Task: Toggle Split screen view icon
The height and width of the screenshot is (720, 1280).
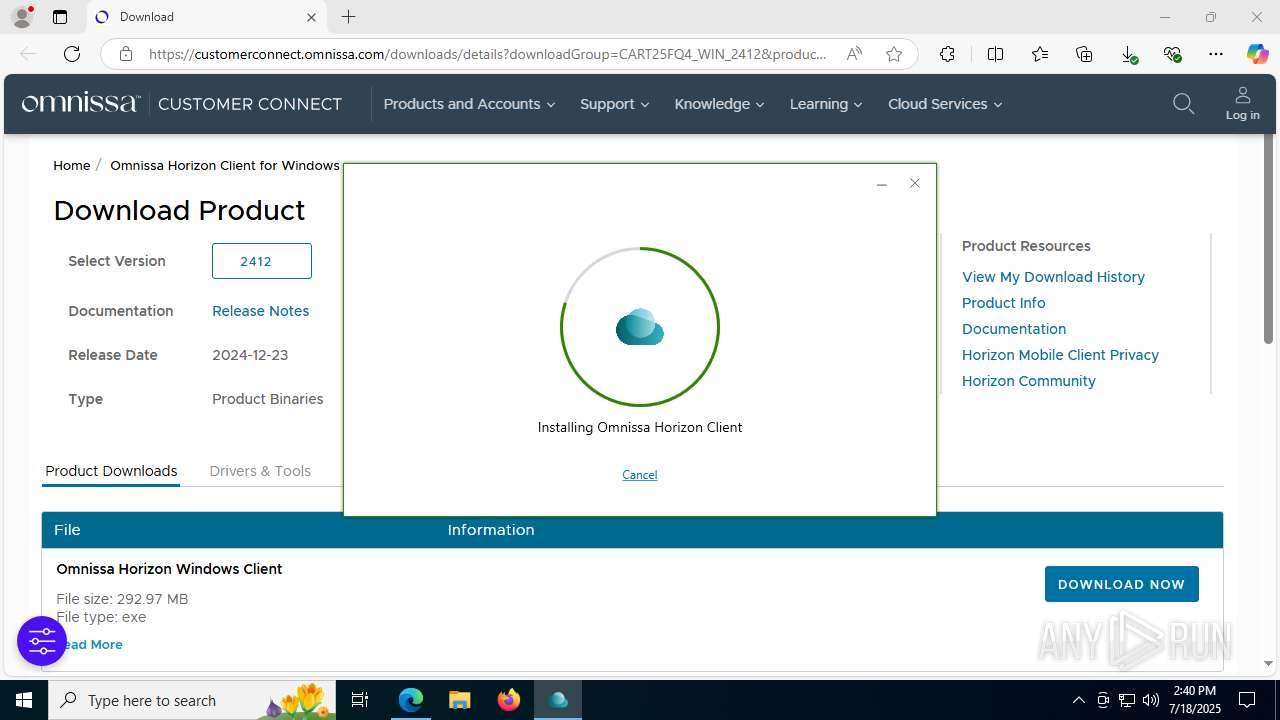Action: (995, 54)
